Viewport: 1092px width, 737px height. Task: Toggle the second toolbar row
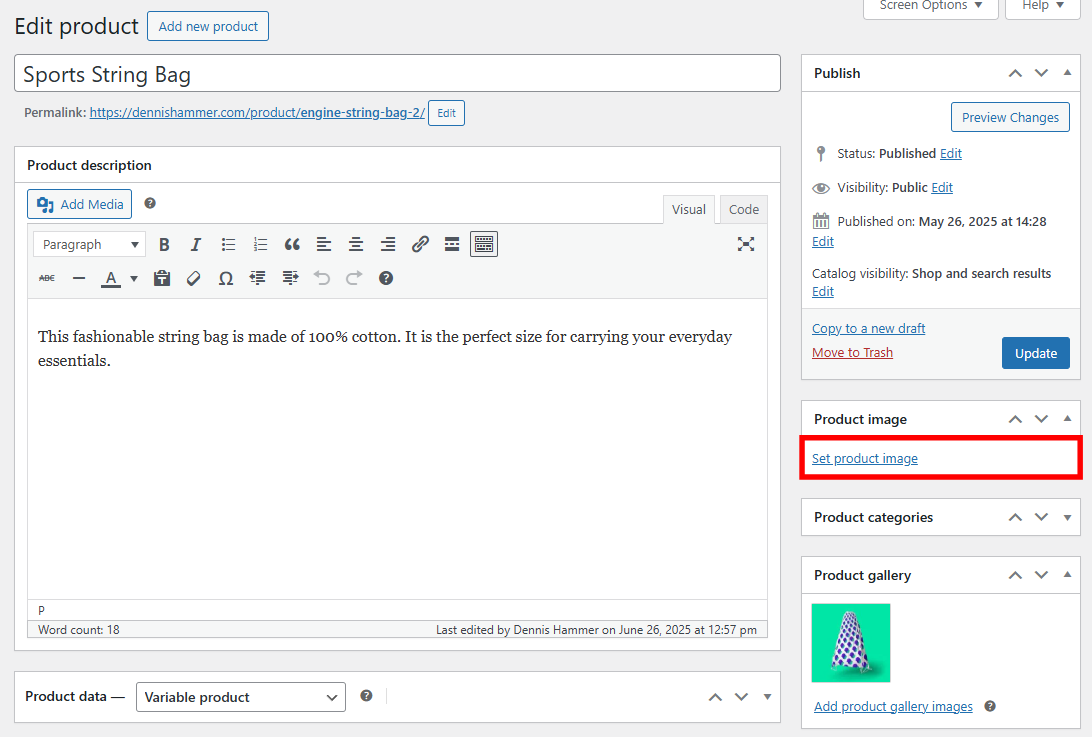coord(484,243)
